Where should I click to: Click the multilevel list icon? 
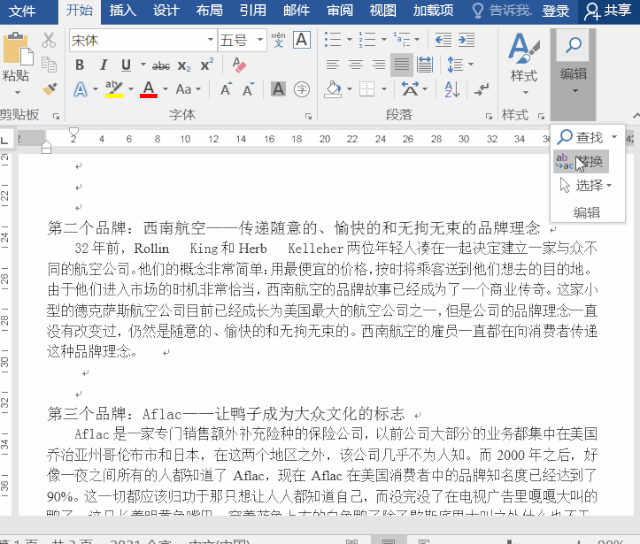click(402, 40)
